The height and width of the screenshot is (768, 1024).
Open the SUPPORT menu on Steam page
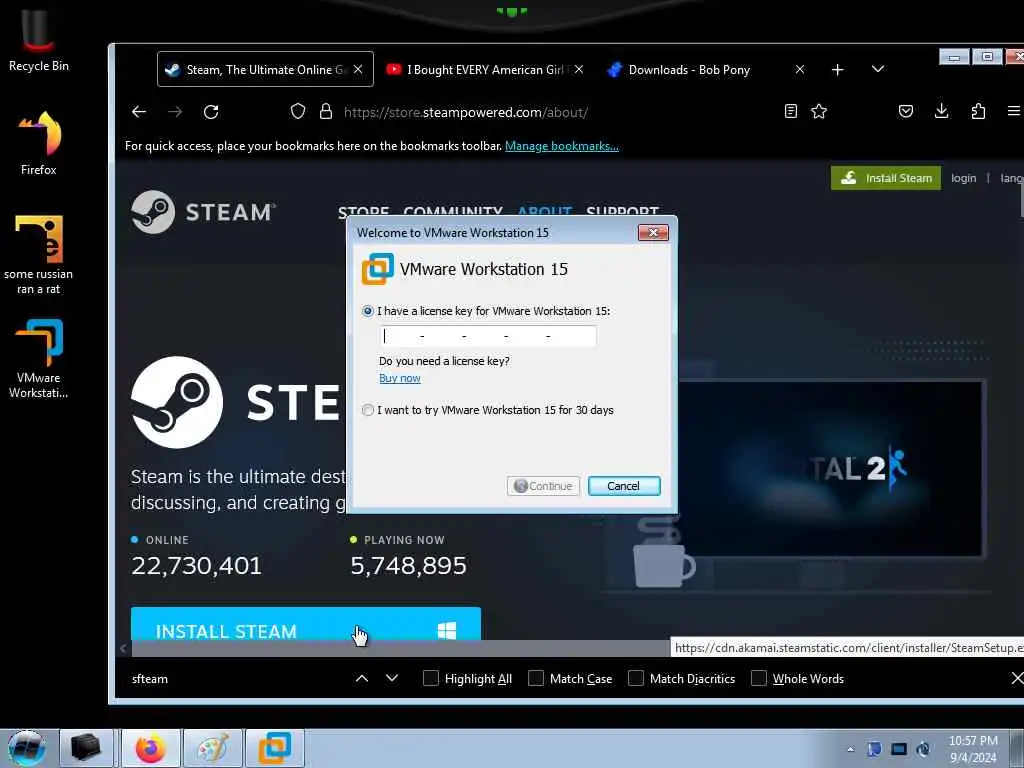tap(622, 212)
